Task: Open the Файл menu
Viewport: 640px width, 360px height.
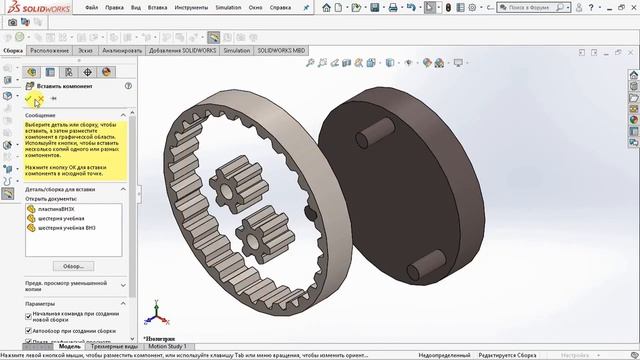Action: pyautogui.click(x=91, y=7)
